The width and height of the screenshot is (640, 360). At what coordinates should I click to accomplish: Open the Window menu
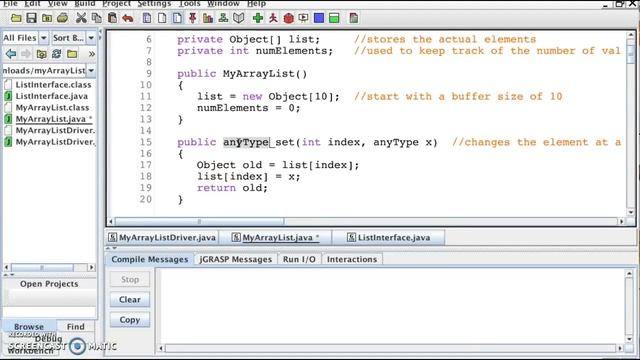coord(223,4)
